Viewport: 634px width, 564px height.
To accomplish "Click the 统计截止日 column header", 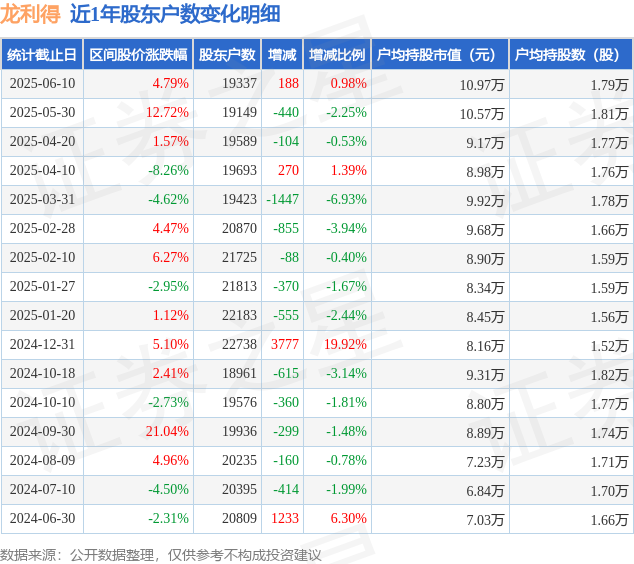I will point(42,55).
